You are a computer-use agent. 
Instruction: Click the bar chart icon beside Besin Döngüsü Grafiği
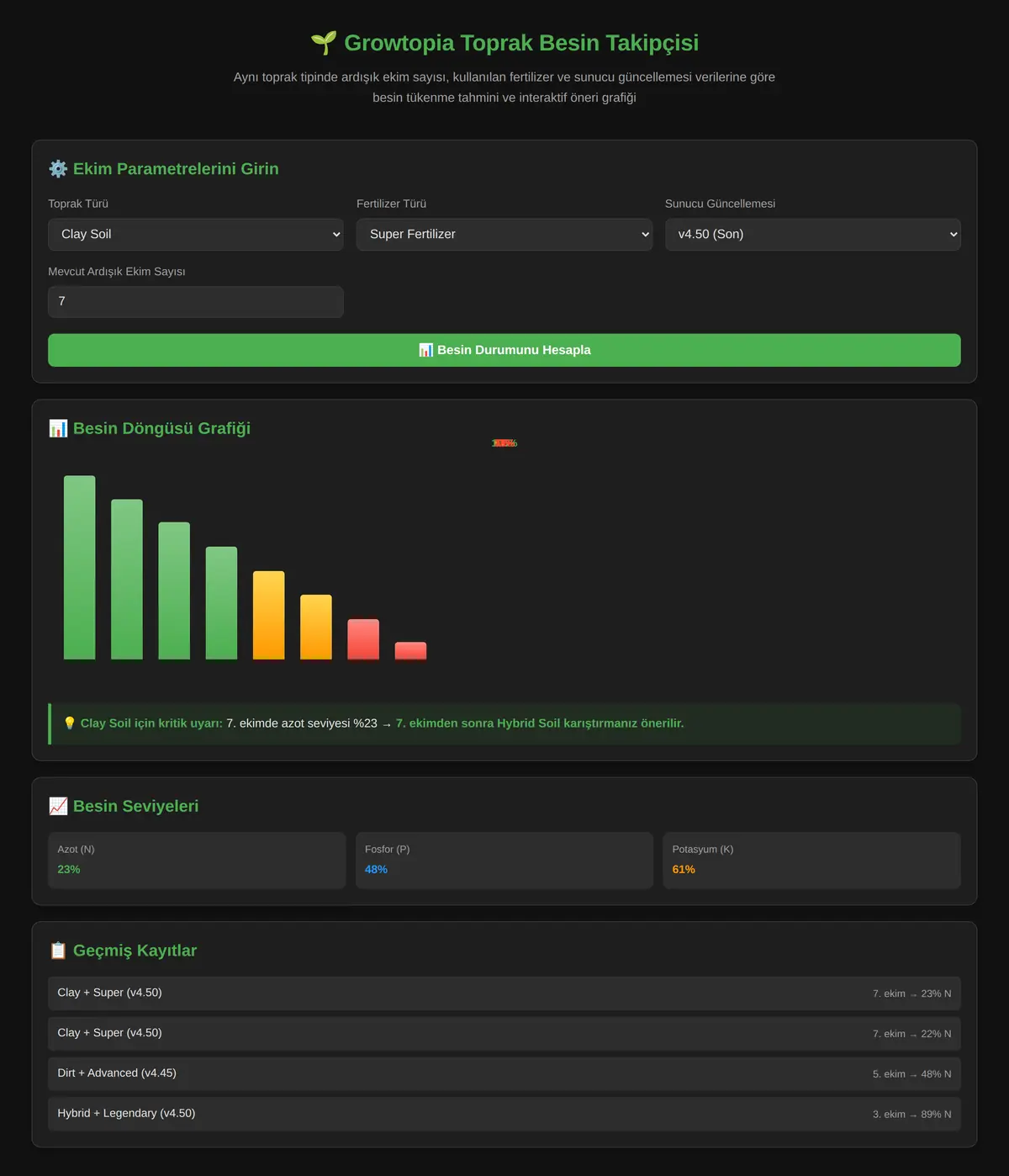tap(58, 428)
